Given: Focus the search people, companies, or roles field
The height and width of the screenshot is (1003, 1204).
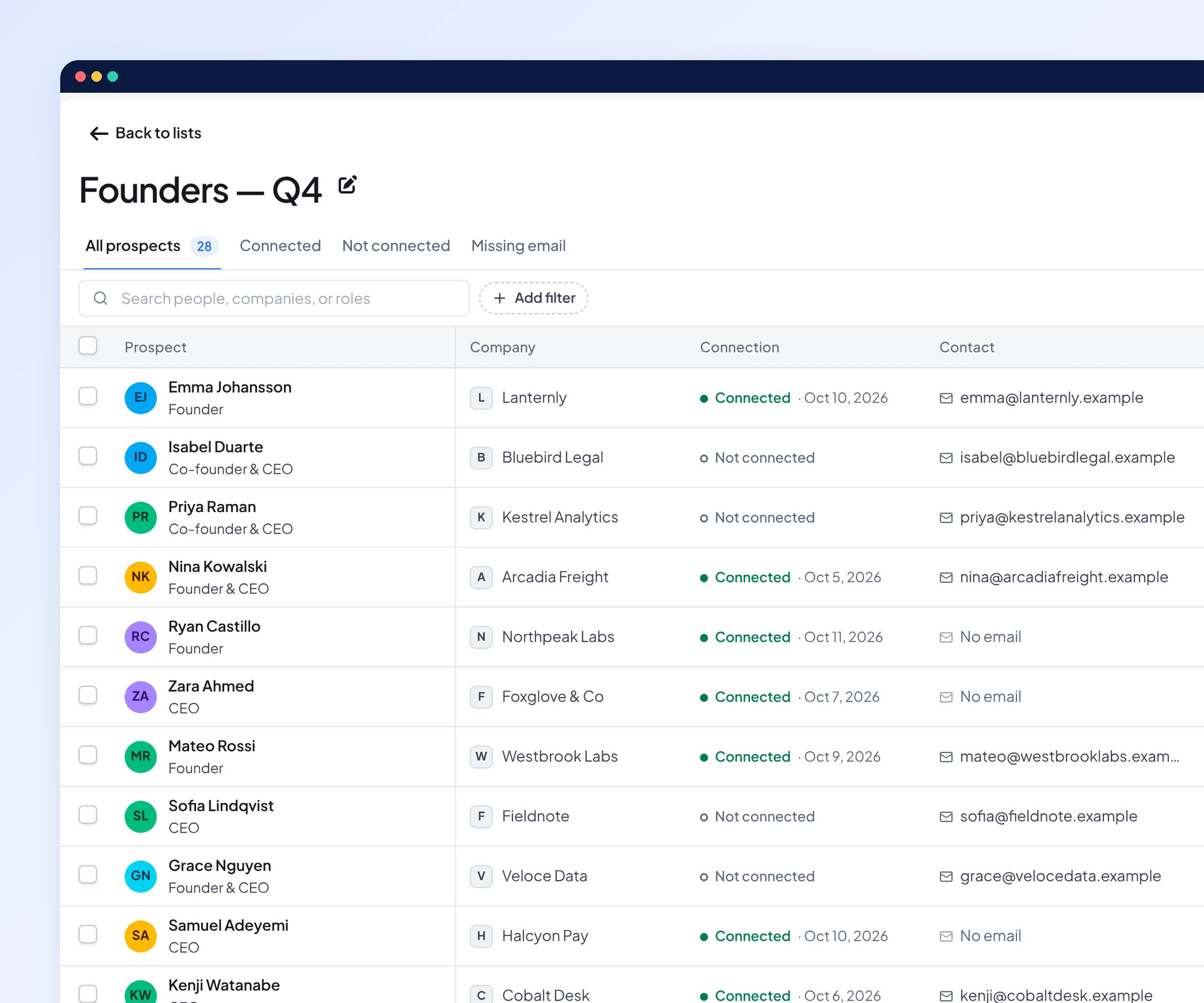Looking at the screenshot, I should click(274, 298).
